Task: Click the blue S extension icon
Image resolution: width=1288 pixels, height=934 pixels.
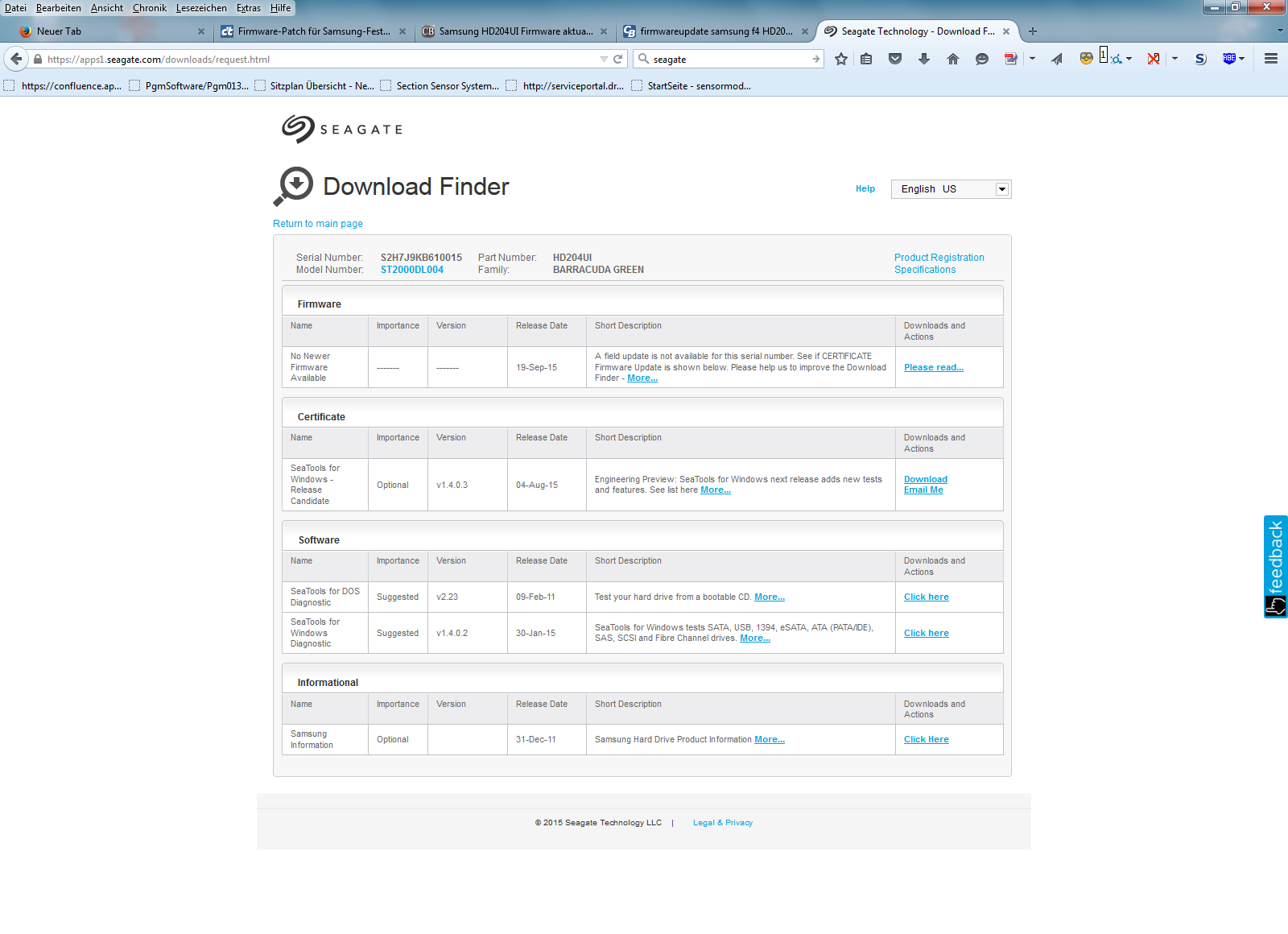Action: pyautogui.click(x=1200, y=59)
